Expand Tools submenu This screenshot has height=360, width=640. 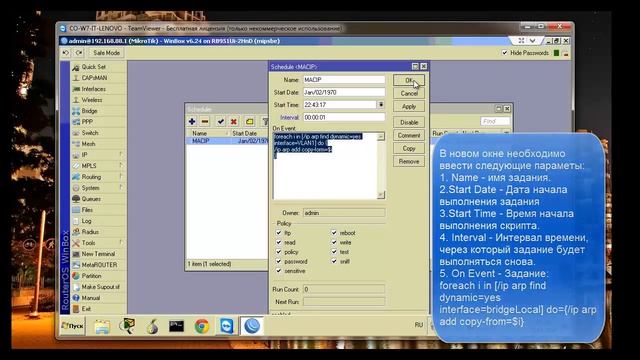pos(121,243)
